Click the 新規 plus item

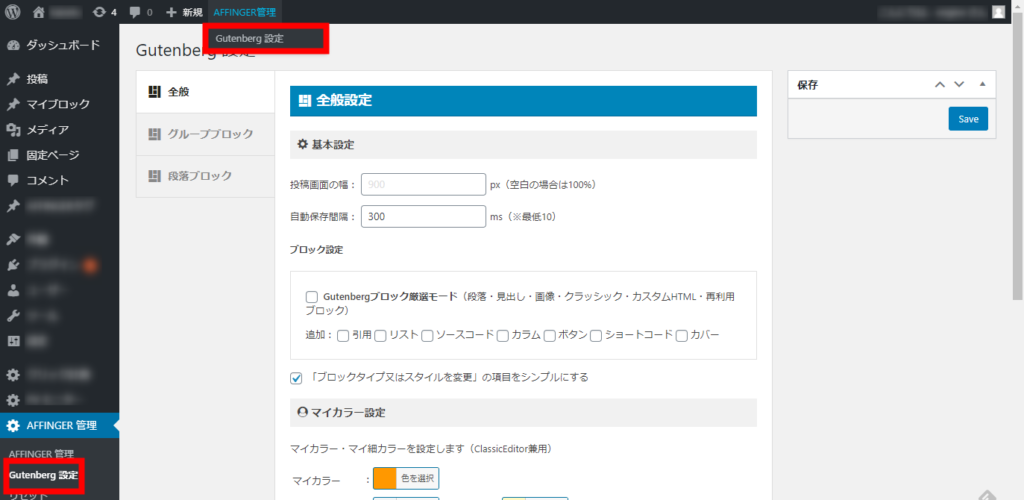tap(184, 12)
